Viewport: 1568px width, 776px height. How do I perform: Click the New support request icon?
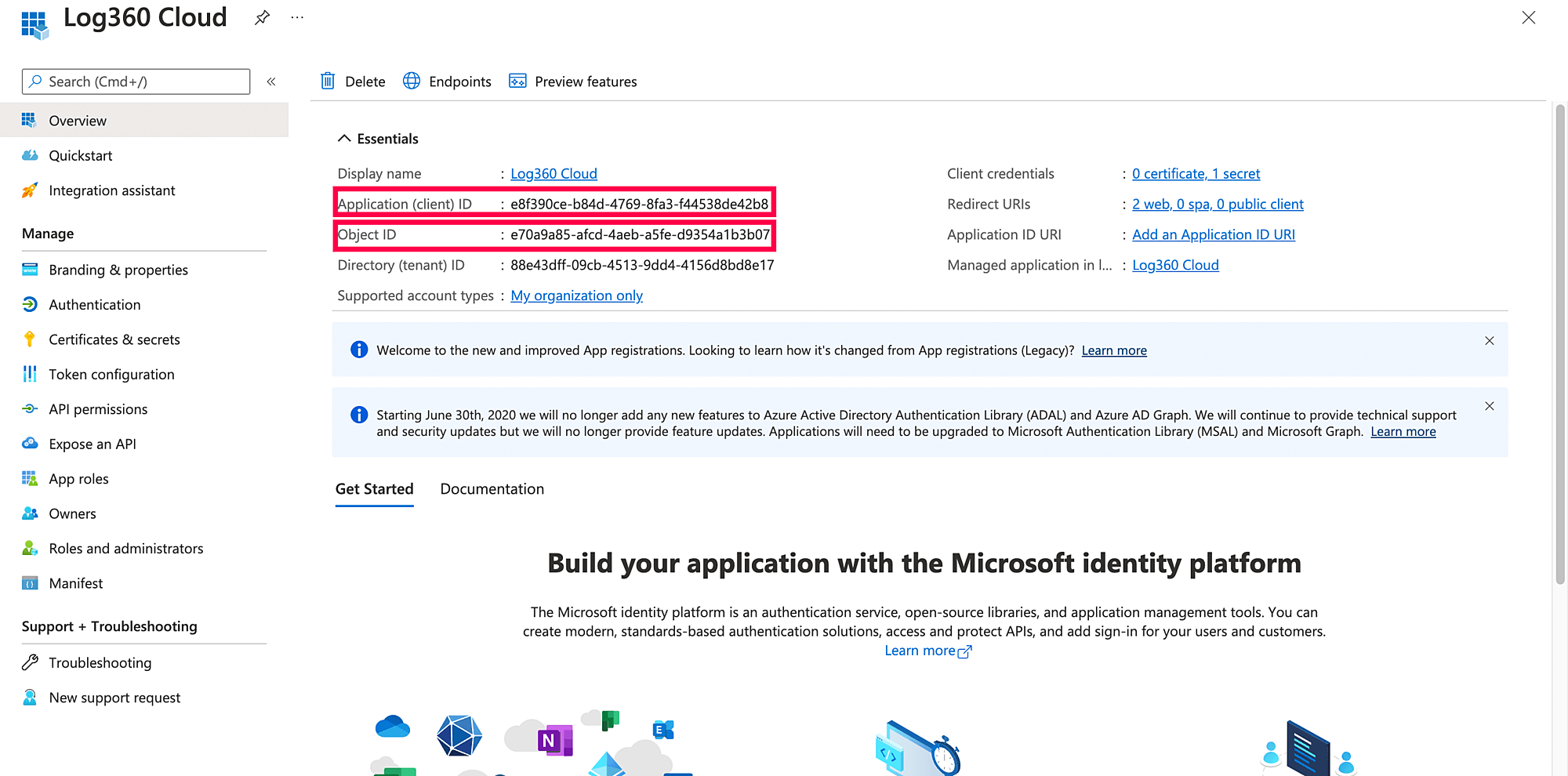pyautogui.click(x=30, y=697)
